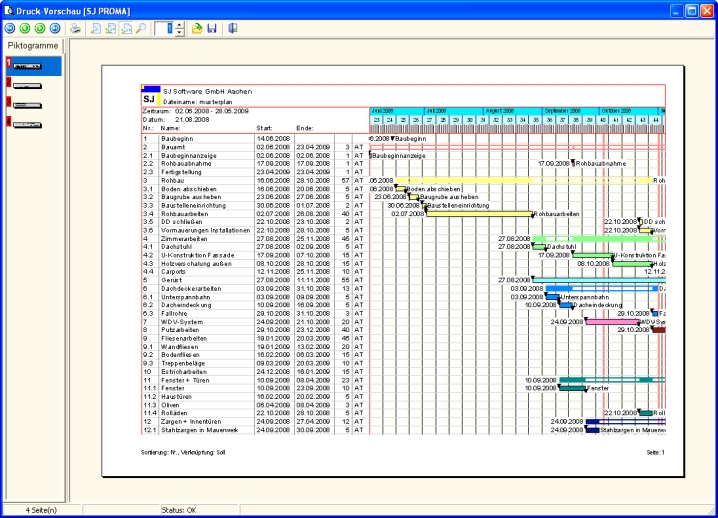Click the open folder icon
This screenshot has height=518, width=718.
tap(197, 29)
